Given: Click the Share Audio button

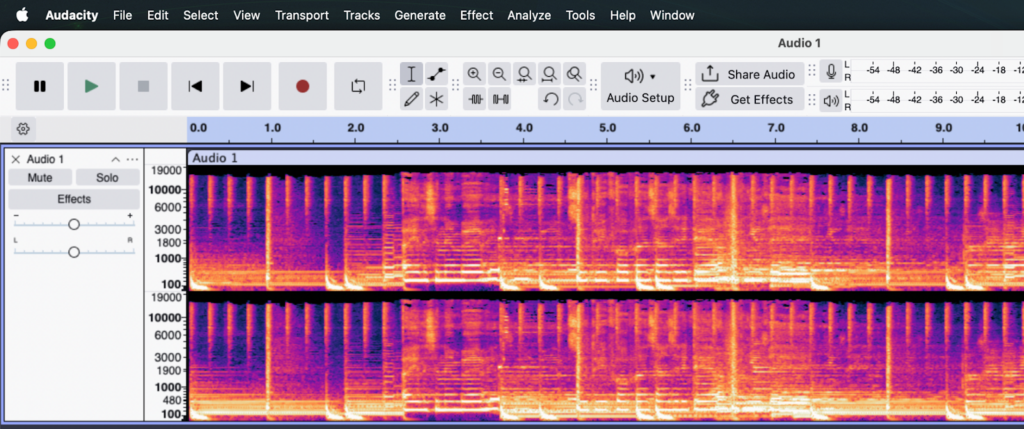Looking at the screenshot, I should 750,74.
